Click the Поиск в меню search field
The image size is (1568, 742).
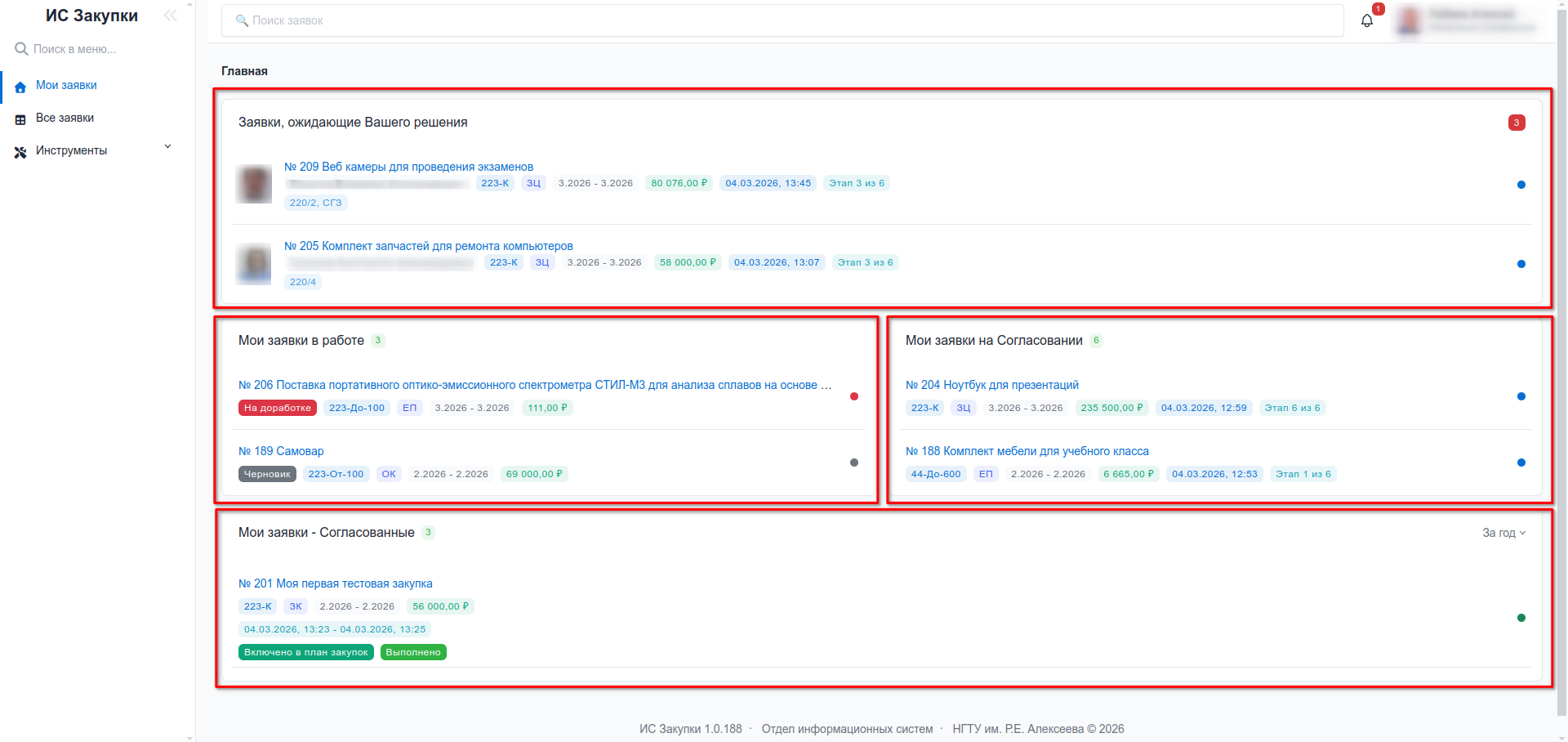[x=97, y=49]
